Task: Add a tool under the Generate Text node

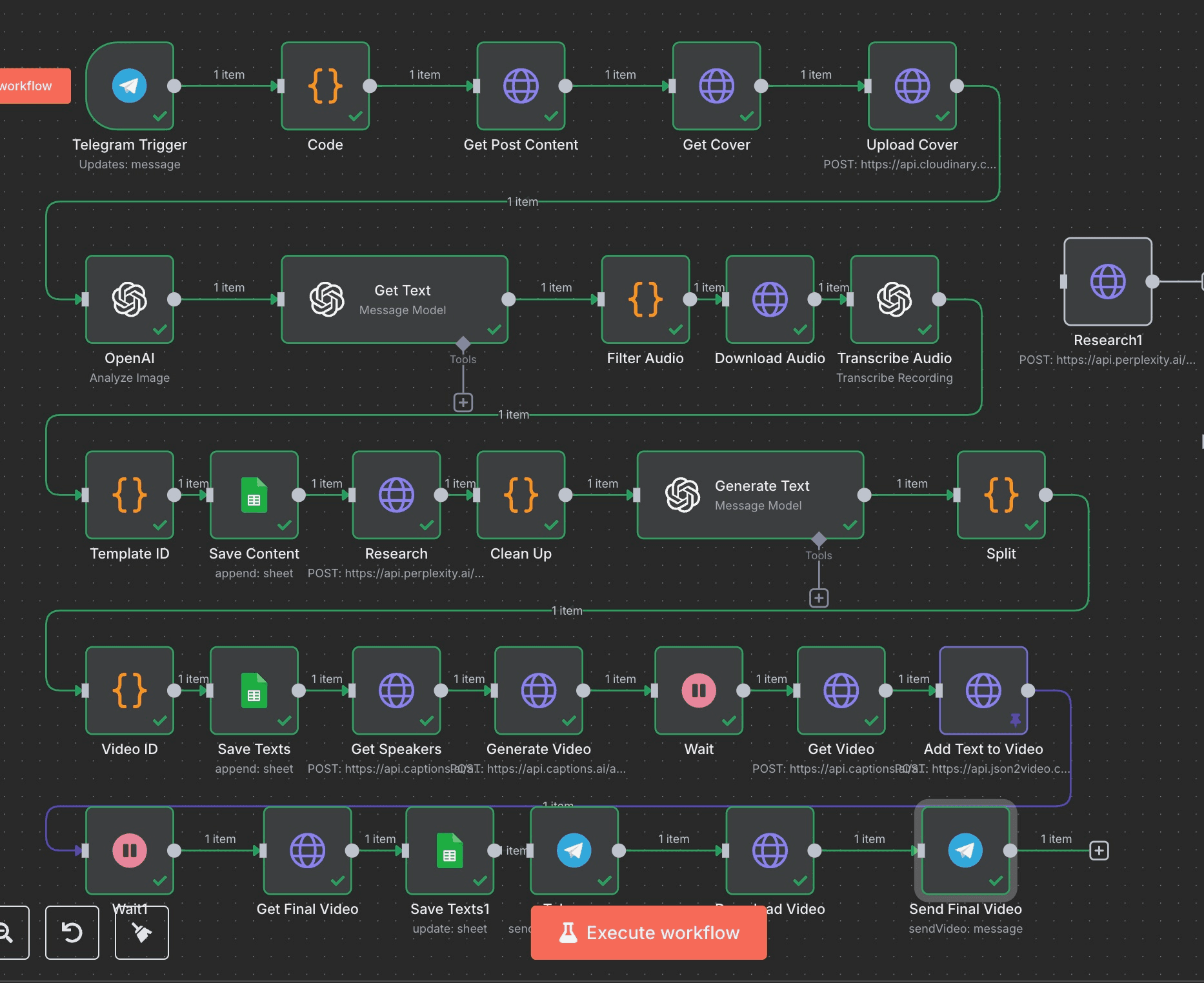Action: [818, 598]
